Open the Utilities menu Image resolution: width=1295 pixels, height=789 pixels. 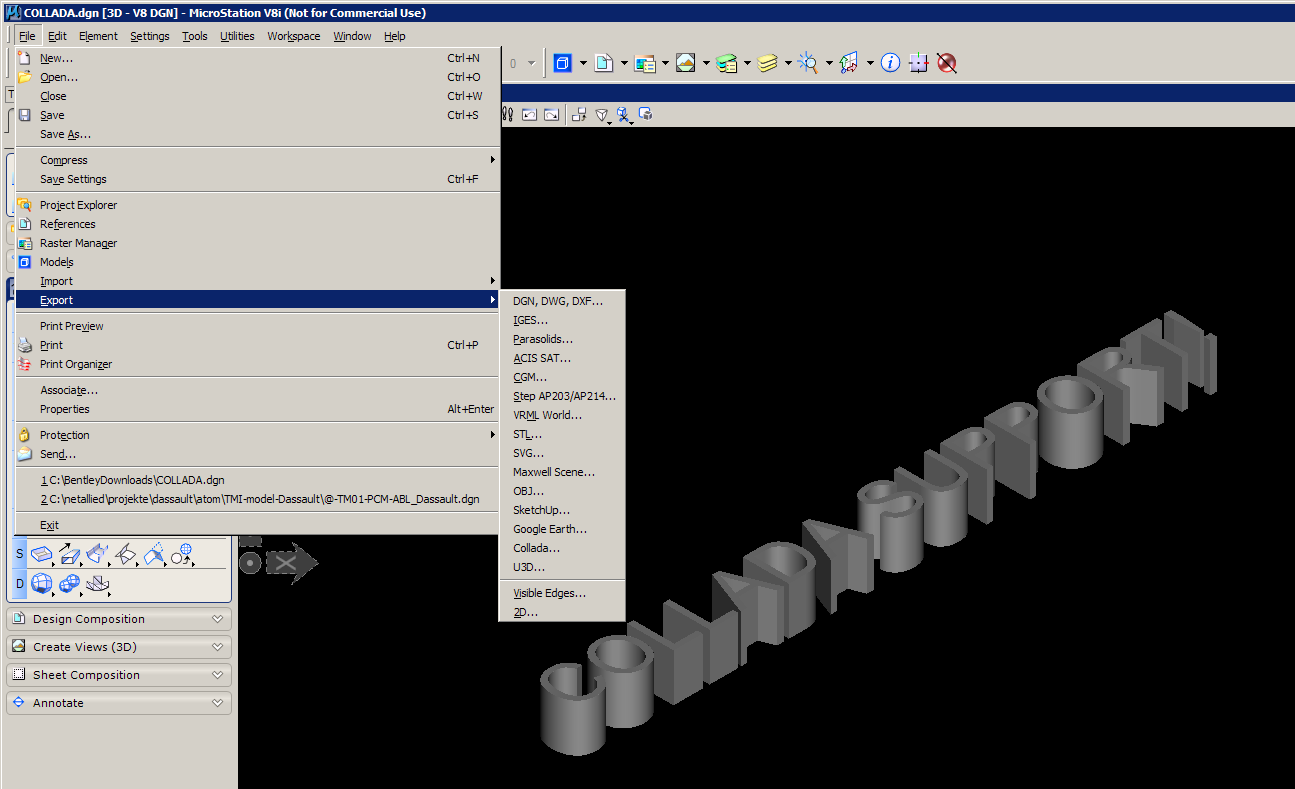pos(237,36)
